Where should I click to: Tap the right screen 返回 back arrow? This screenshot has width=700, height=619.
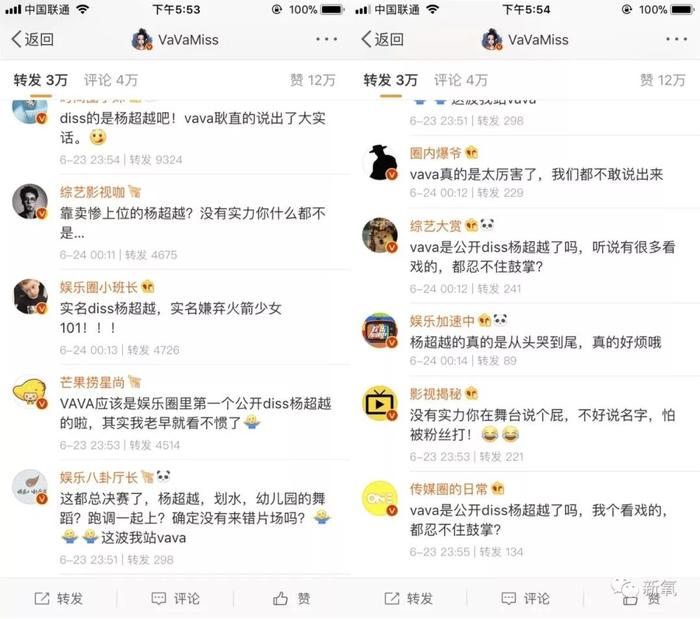367,39
